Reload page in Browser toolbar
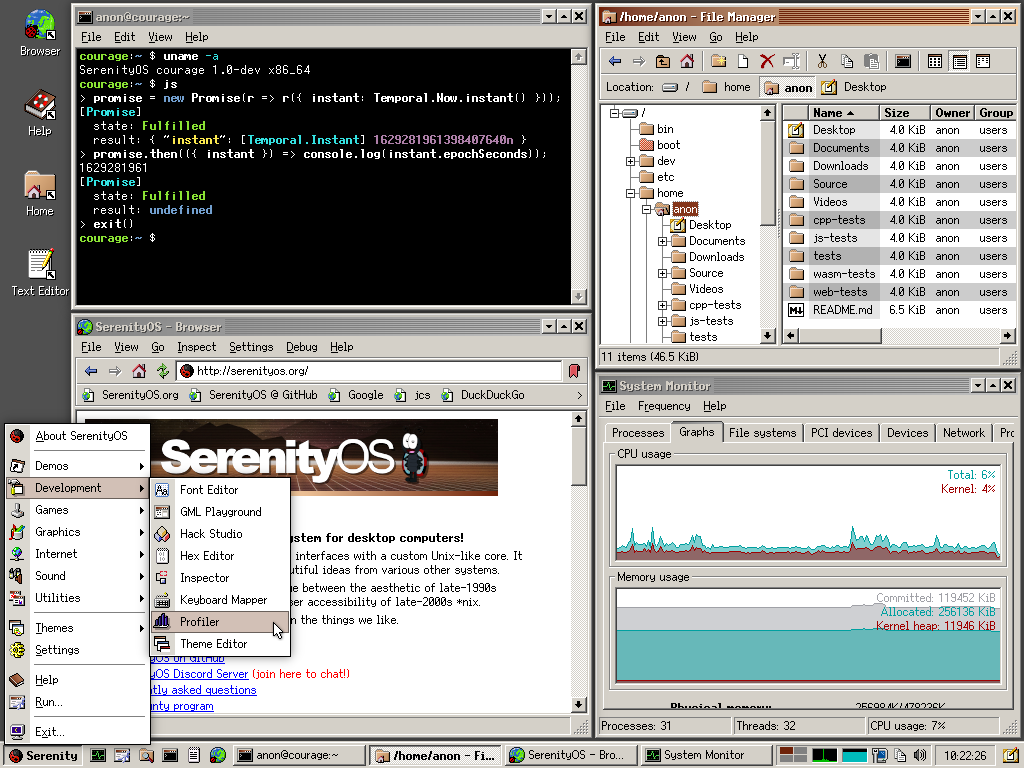This screenshot has height=768, width=1024. pos(163,371)
